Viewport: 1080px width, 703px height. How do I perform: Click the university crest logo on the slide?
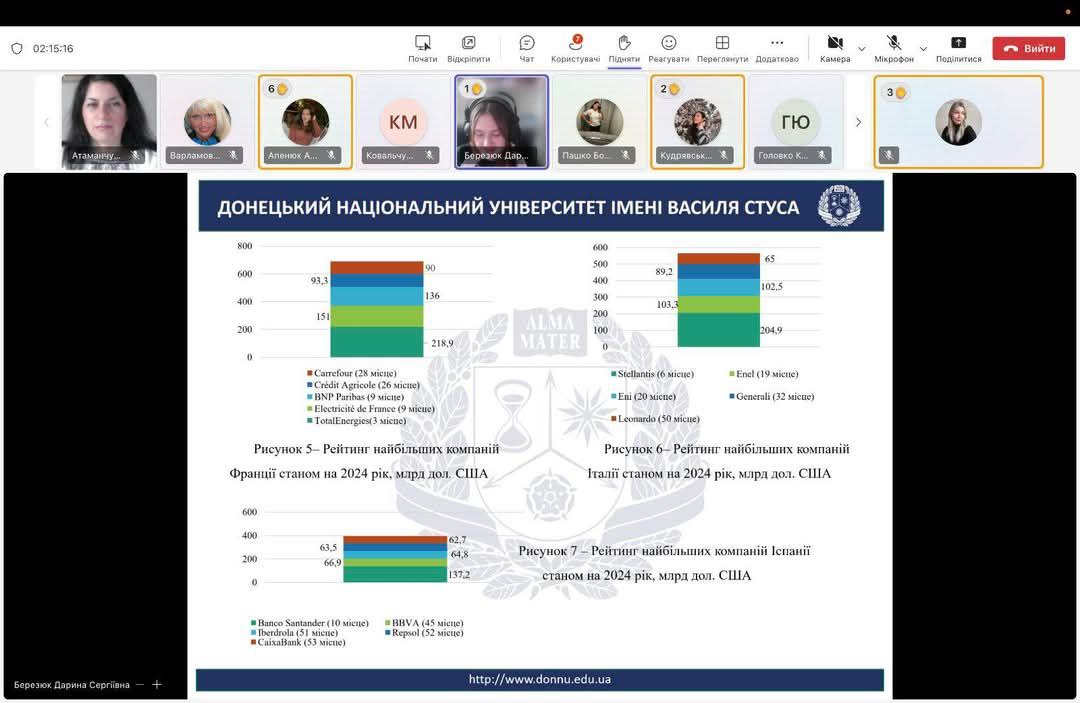click(838, 205)
